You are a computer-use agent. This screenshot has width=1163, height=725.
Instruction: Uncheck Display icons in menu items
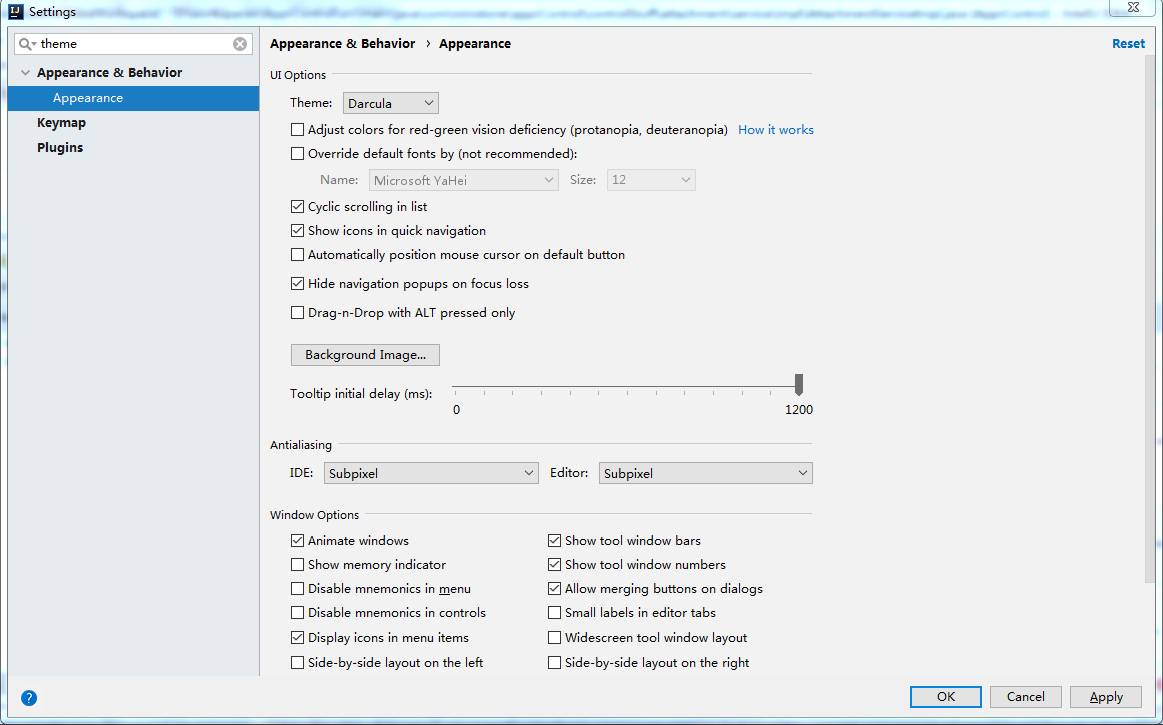(x=297, y=637)
